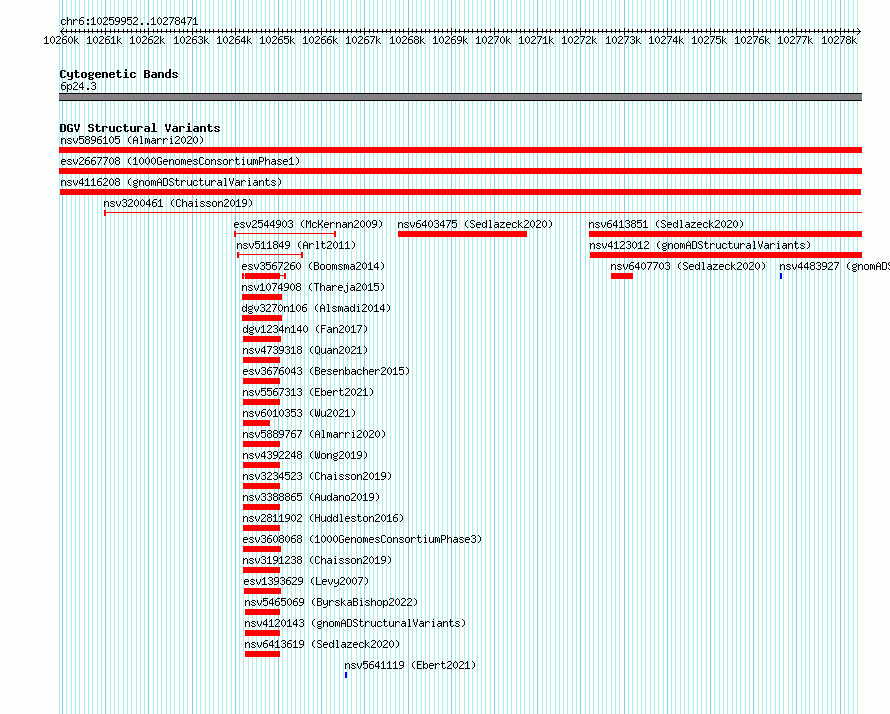The image size is (890, 714).
Task: Click nsv4116208 (gnomADStructuralVariants) label
Action: point(171,182)
